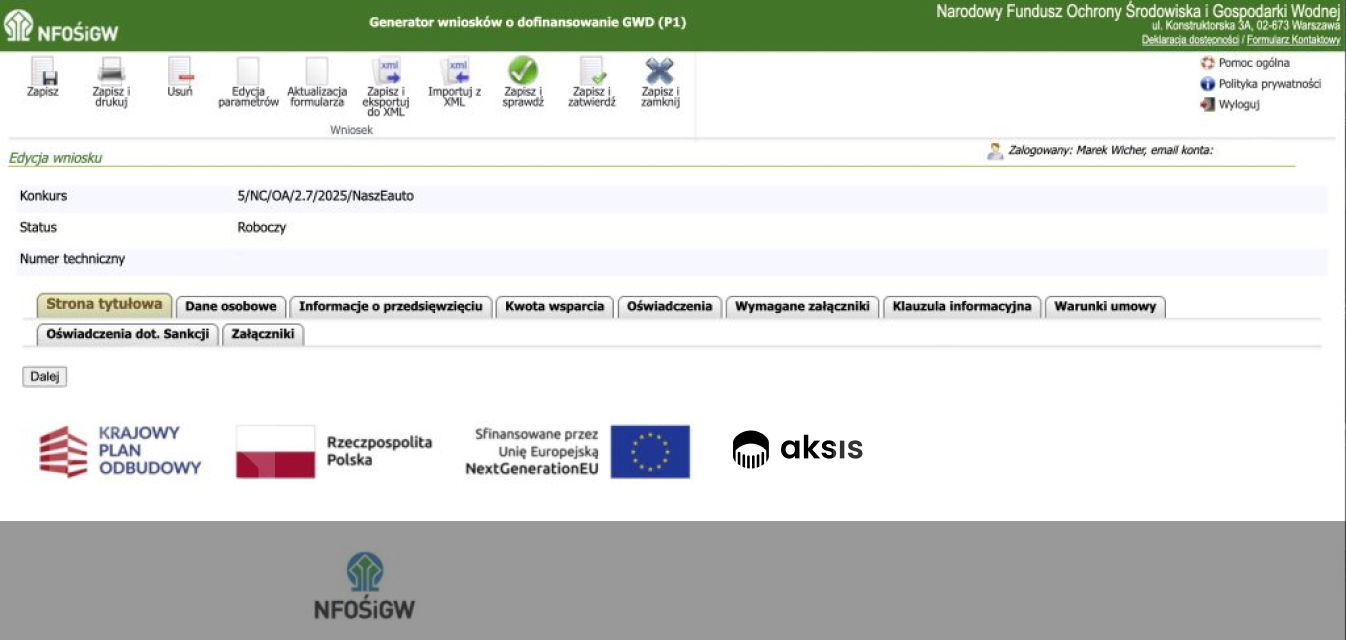The height and width of the screenshot is (640, 1346).
Task: Click Zapisz i sprawdź green check icon
Action: tap(523, 71)
